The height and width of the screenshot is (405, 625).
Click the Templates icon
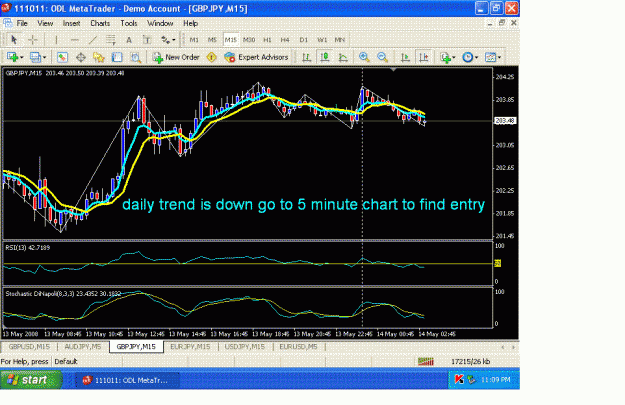pos(491,57)
